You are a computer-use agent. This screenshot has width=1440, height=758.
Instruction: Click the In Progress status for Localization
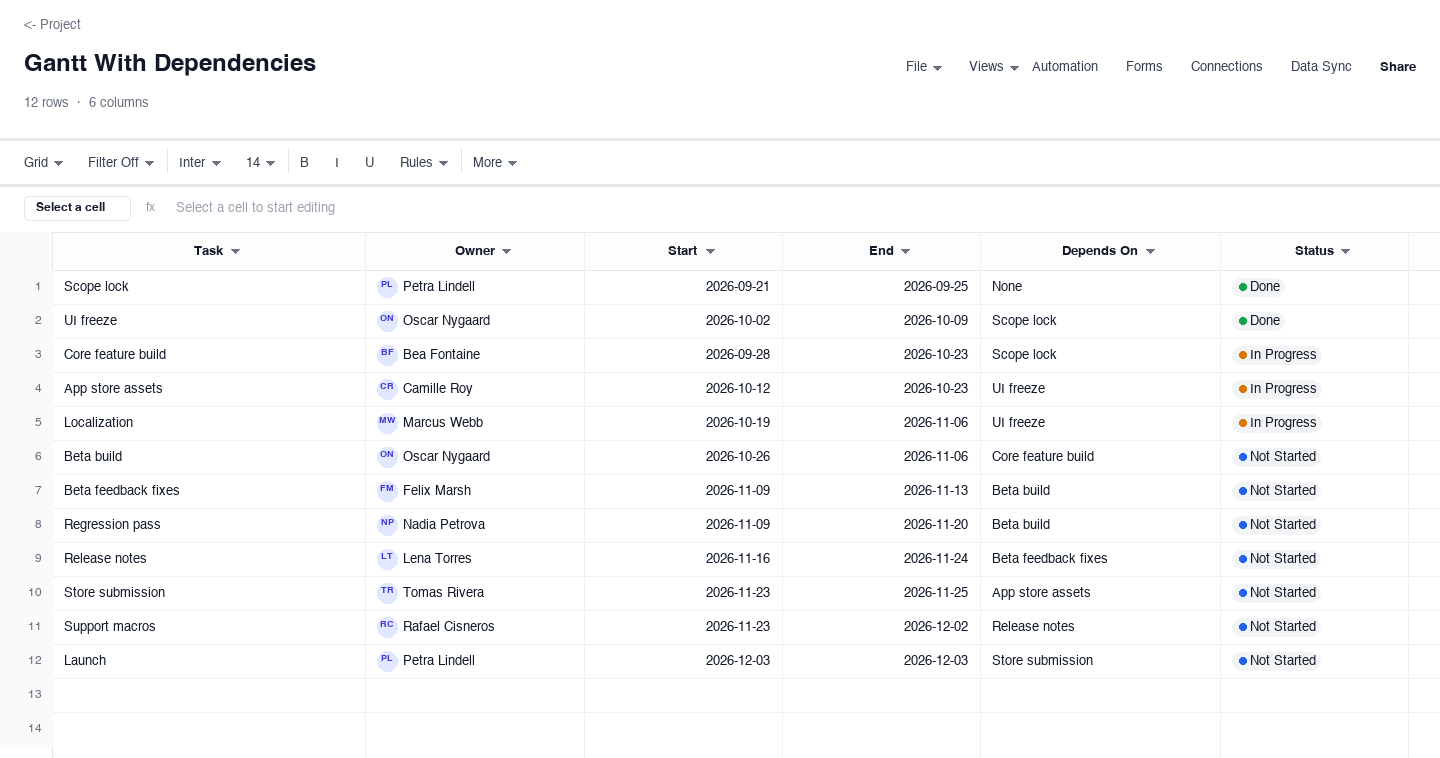1277,423
